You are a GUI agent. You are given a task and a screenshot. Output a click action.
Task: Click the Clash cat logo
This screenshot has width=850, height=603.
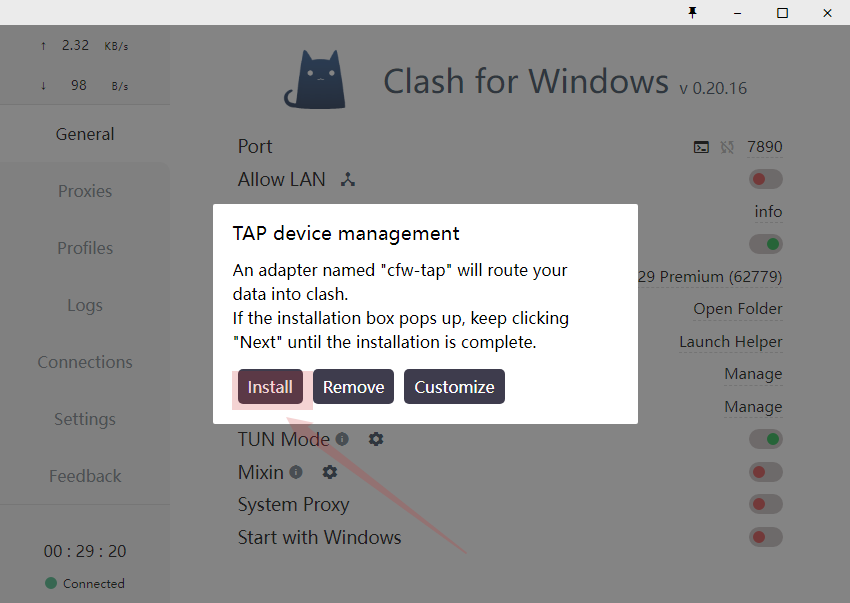tap(315, 79)
